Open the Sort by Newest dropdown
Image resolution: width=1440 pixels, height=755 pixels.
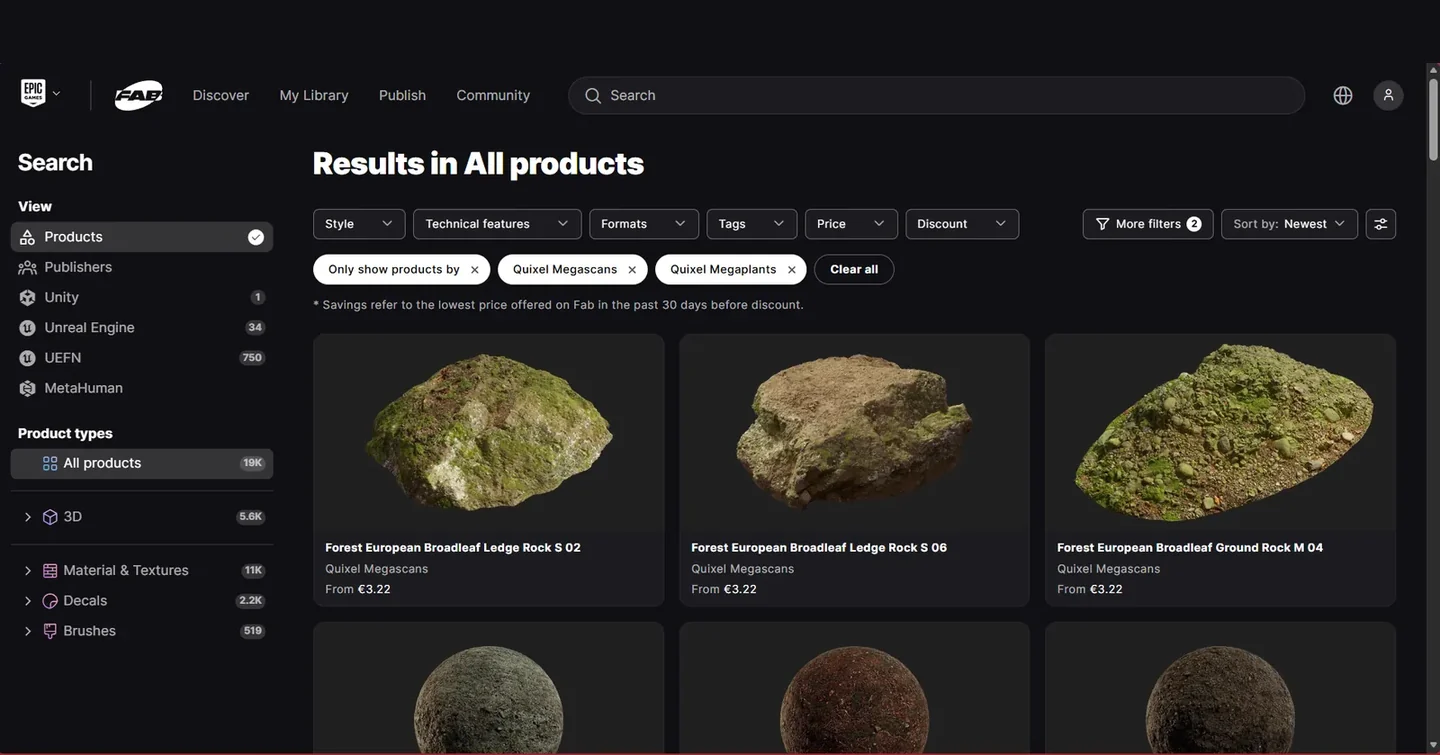[x=1289, y=224]
